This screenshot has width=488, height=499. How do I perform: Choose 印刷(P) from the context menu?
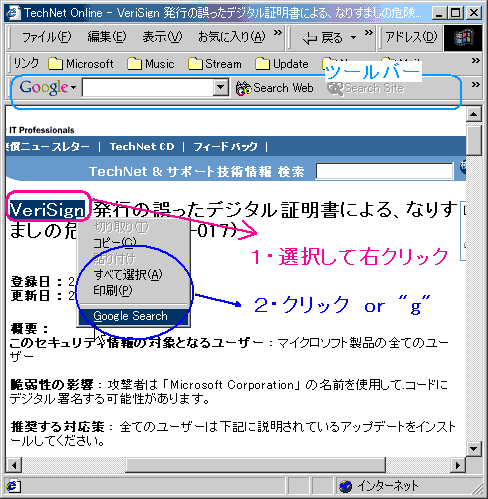tap(113, 291)
